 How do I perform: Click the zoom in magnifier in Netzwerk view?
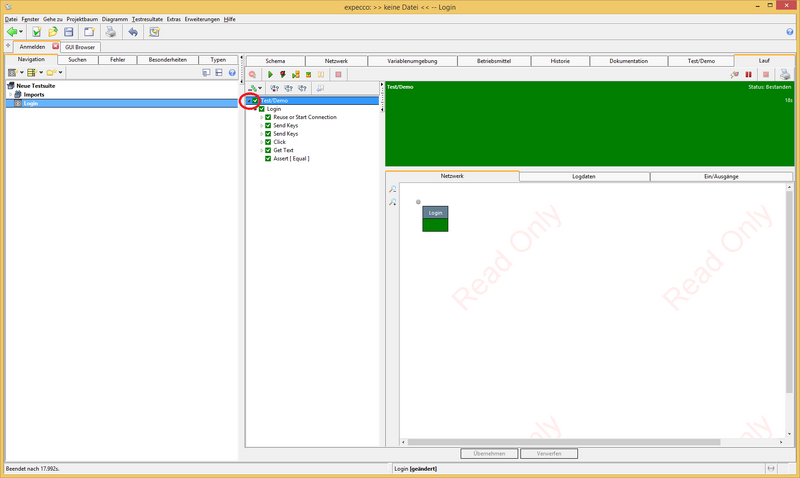(x=393, y=189)
